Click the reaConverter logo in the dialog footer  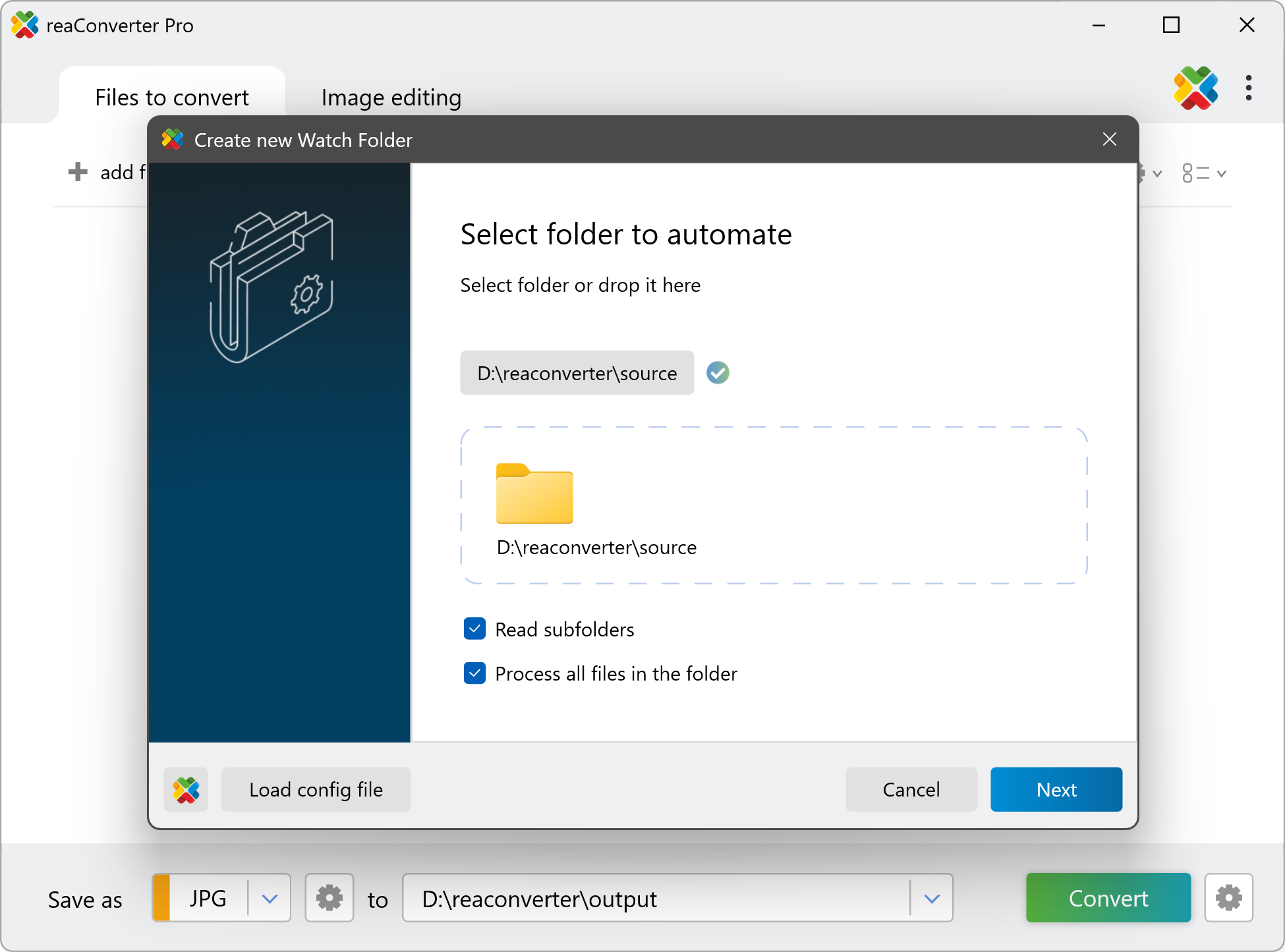tap(186, 789)
